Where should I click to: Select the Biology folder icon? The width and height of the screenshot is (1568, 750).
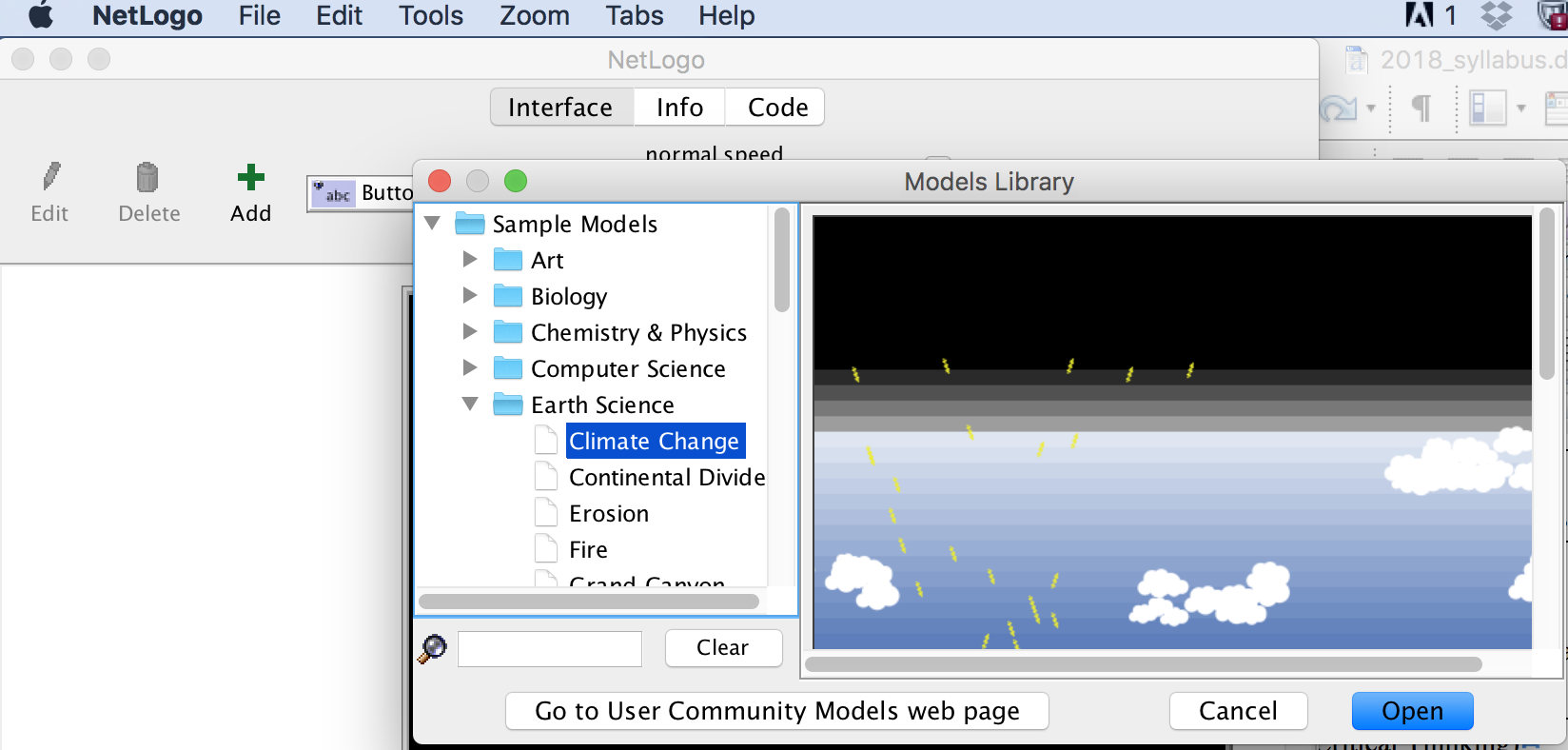(508, 296)
